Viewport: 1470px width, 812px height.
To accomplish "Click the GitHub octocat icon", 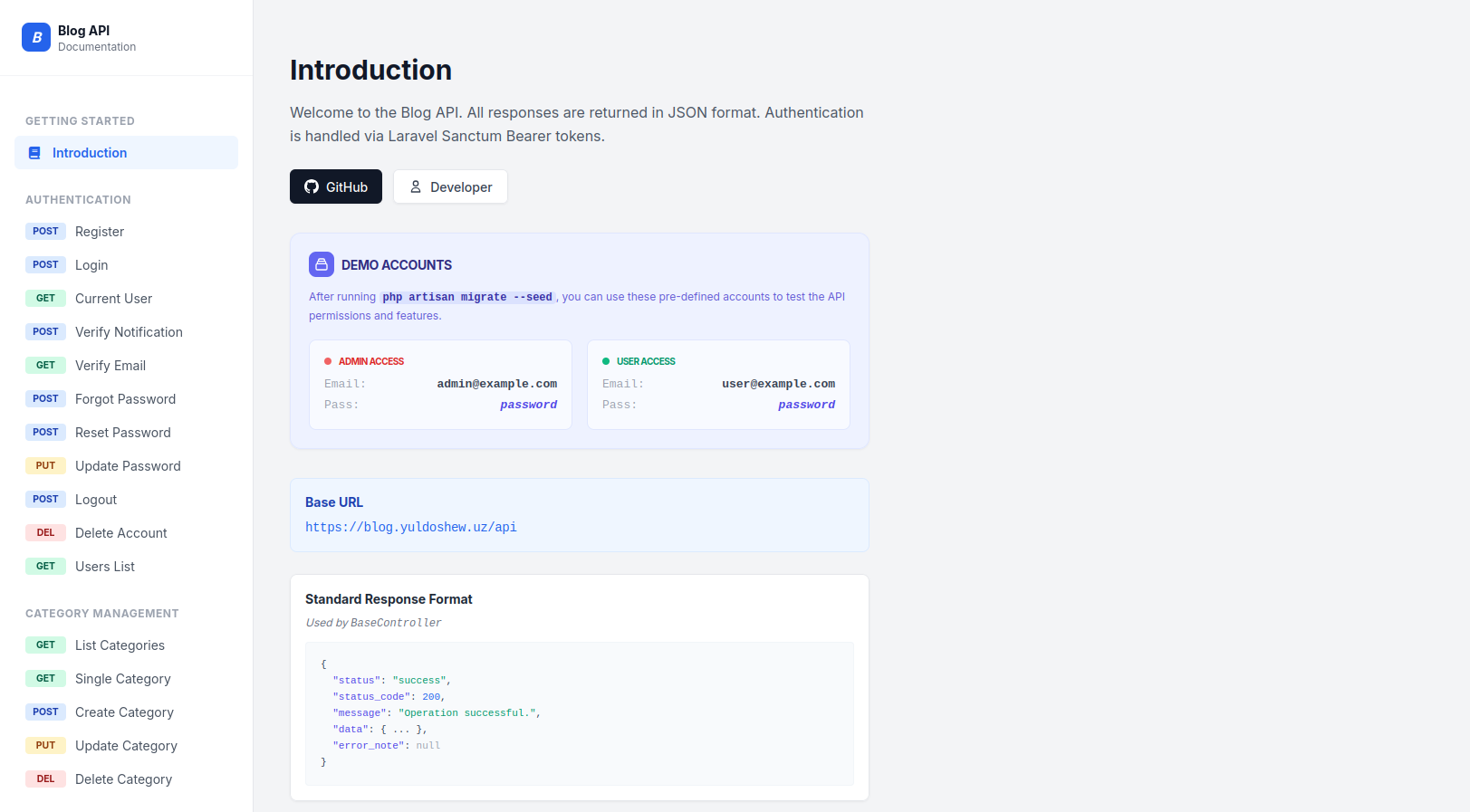I will 312,186.
